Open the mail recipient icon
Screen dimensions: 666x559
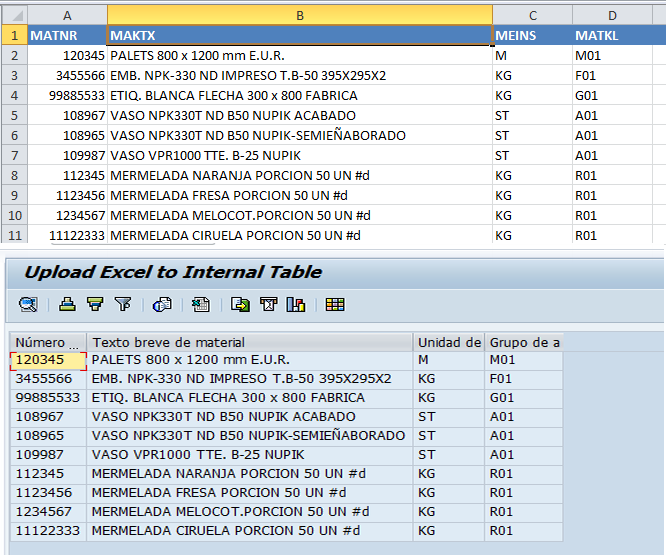tap(268, 305)
